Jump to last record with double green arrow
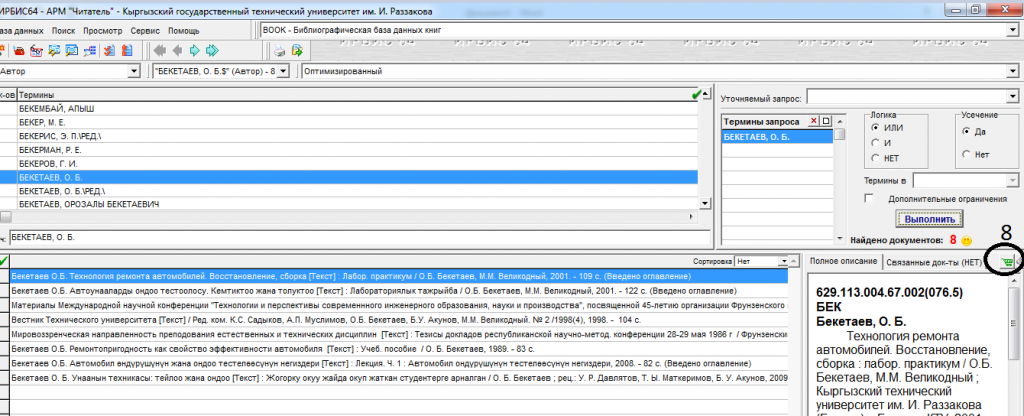 coord(213,50)
